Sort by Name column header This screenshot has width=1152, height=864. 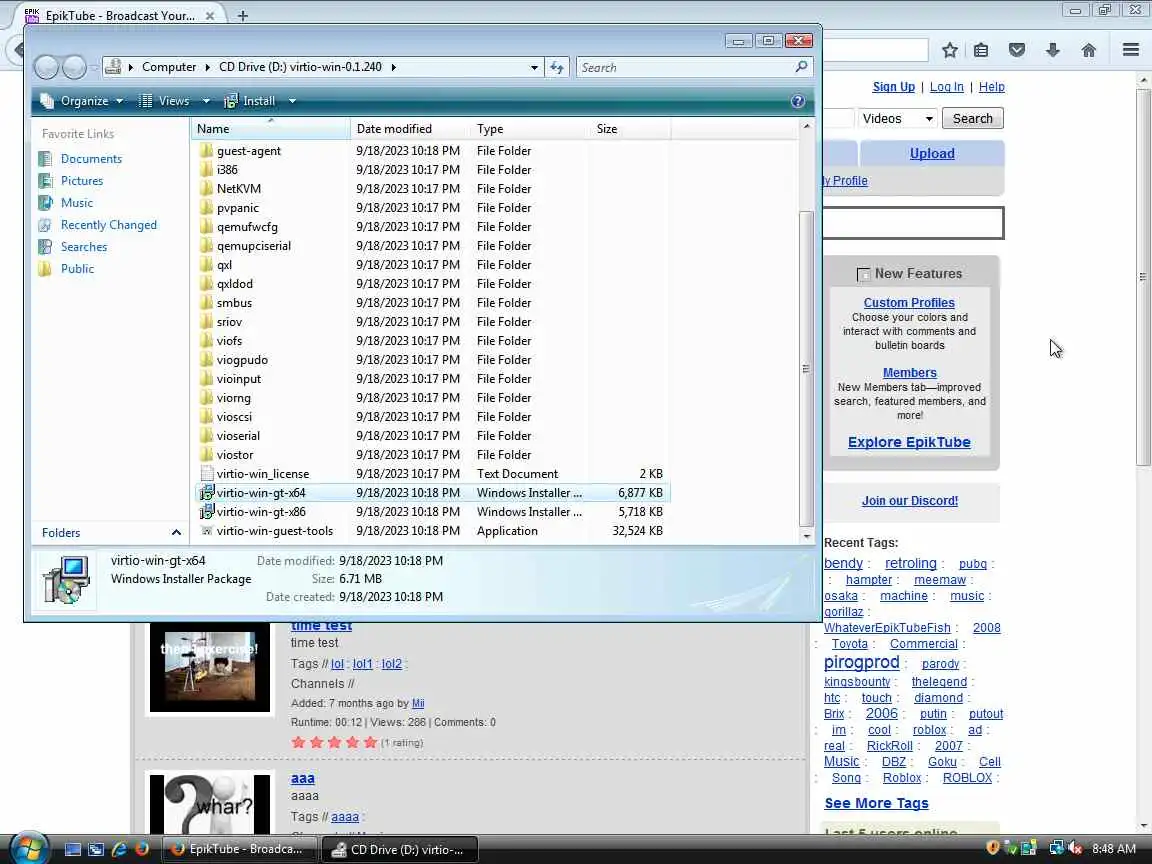click(x=270, y=129)
